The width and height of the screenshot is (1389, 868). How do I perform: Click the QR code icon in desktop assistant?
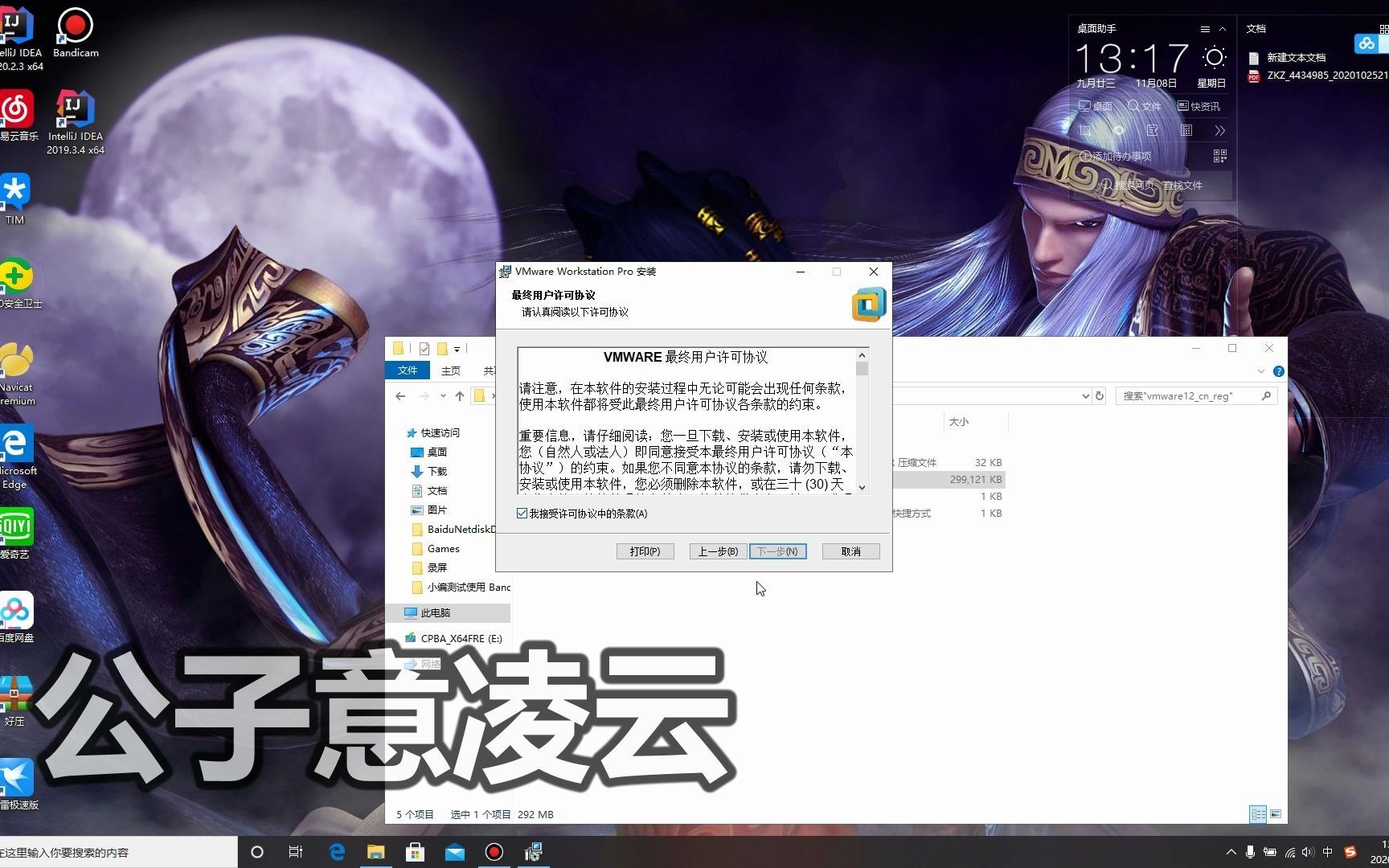click(x=1219, y=156)
